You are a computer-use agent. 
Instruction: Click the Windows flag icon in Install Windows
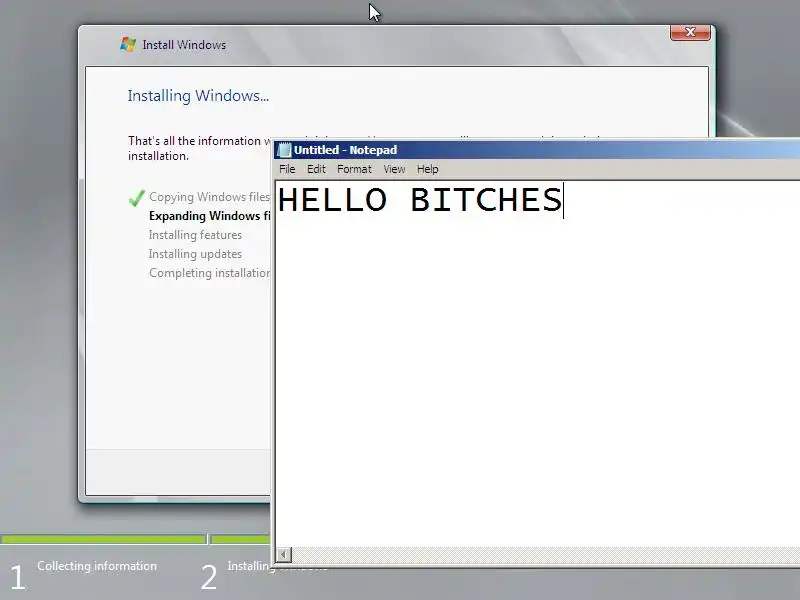click(128, 44)
